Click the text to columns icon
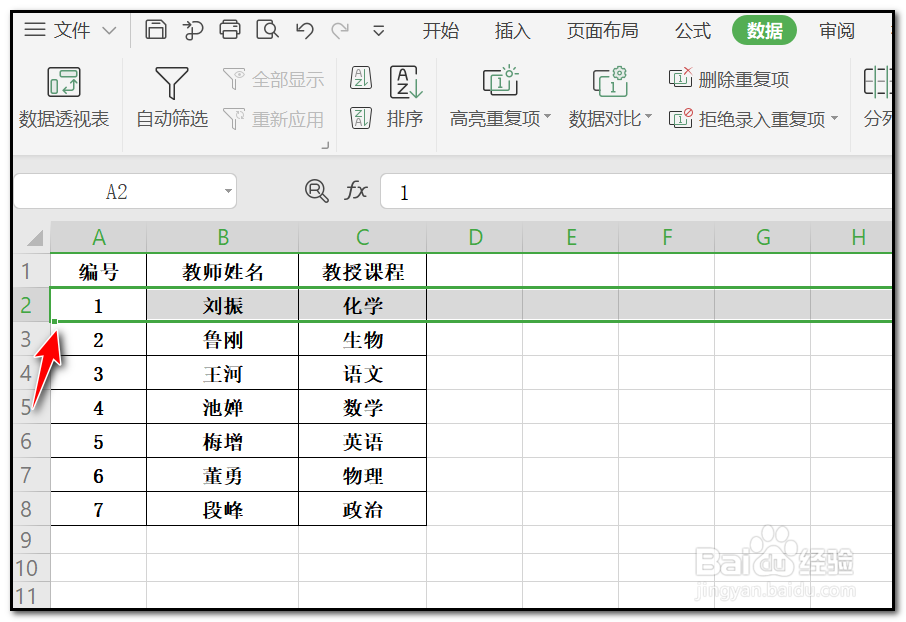The image size is (906, 622). point(877,82)
